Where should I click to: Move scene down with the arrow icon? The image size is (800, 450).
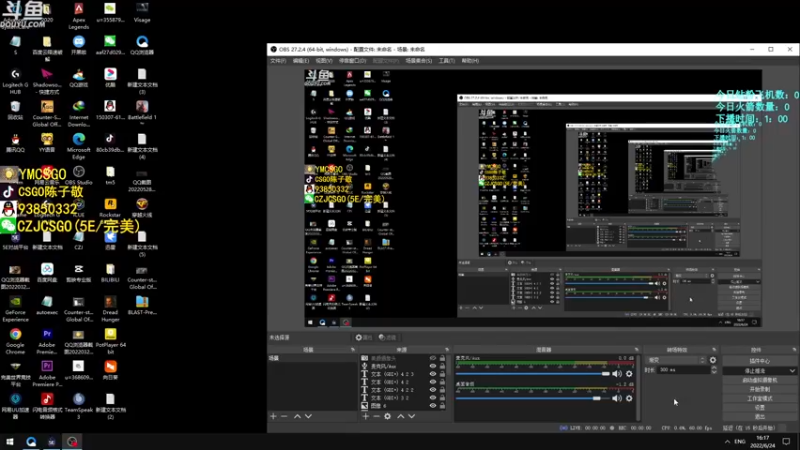point(308,416)
